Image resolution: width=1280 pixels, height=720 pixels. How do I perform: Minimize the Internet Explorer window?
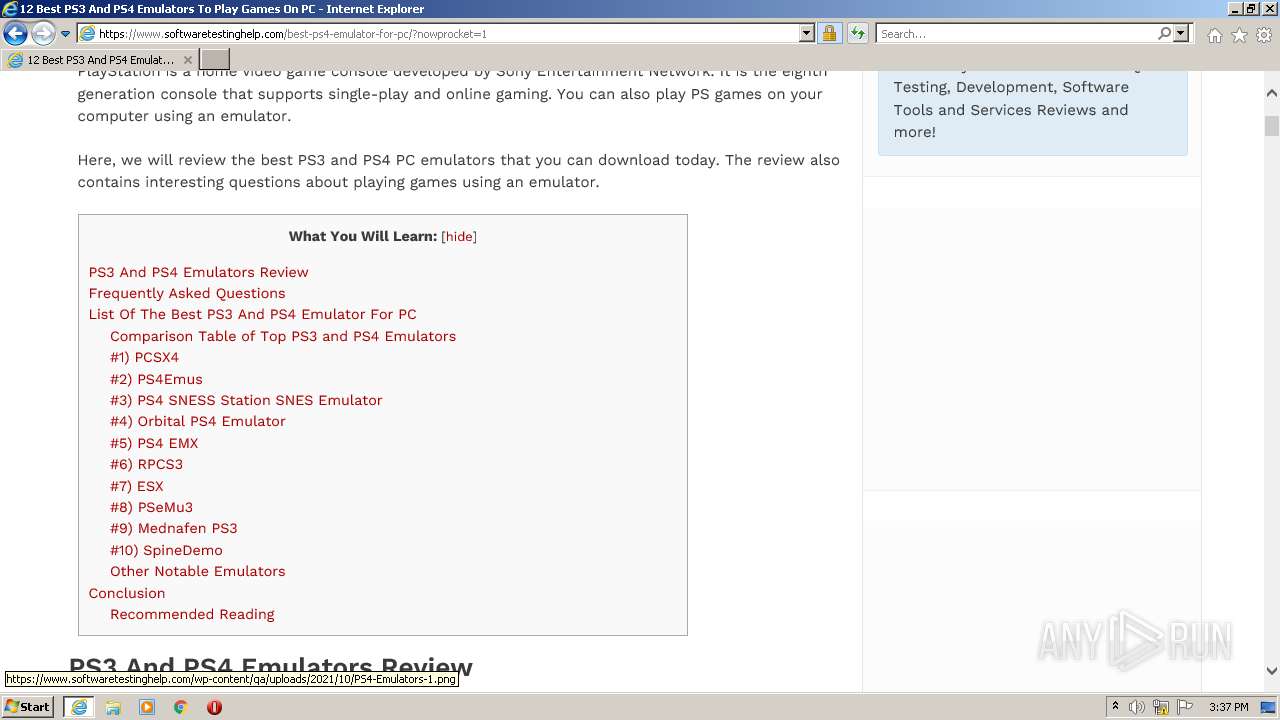pyautogui.click(x=1236, y=9)
